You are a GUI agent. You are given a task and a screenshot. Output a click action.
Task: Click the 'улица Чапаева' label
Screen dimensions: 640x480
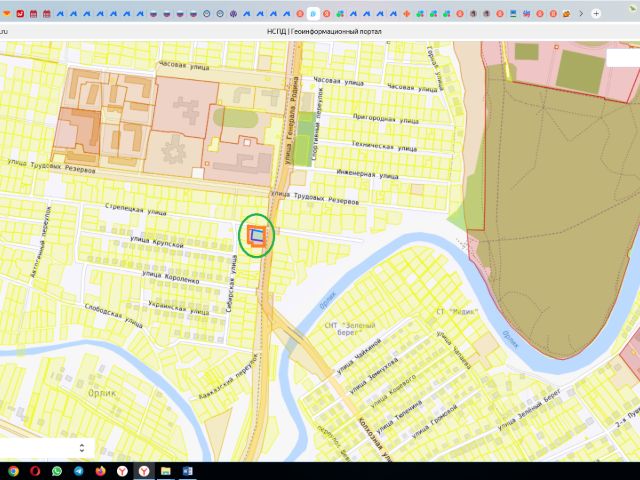pyautogui.click(x=454, y=350)
